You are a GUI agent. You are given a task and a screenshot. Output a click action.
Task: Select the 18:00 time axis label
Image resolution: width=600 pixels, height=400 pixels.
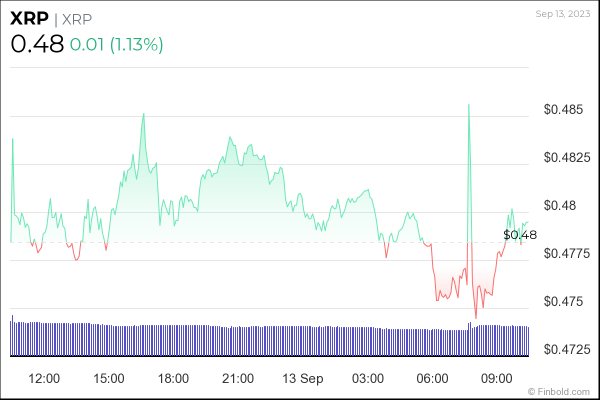(173, 378)
